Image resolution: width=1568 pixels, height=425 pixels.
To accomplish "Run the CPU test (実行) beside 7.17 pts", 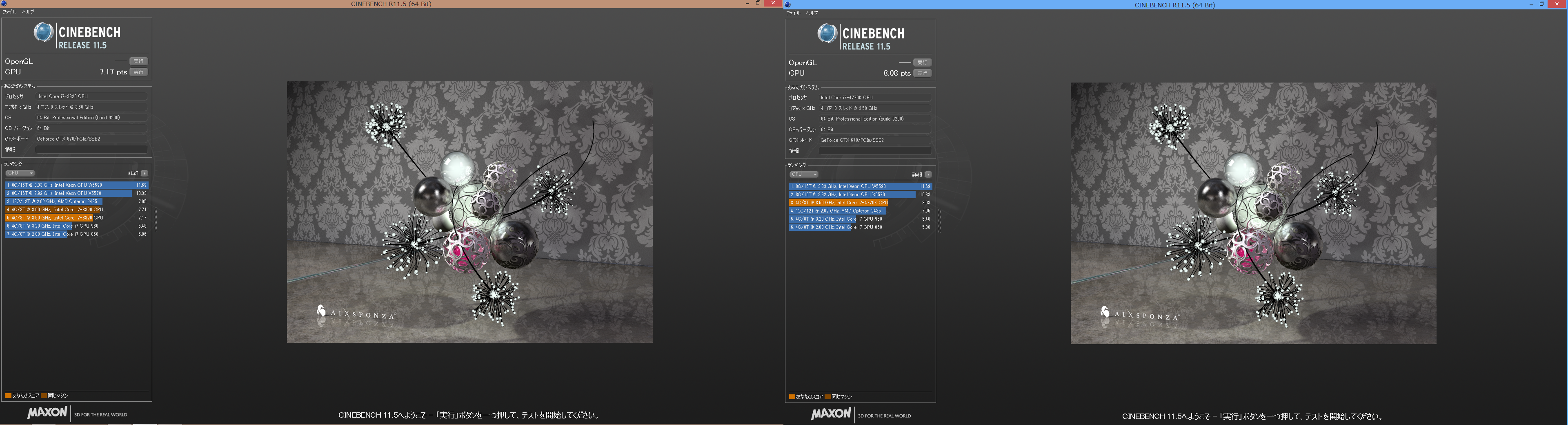I will coord(139,72).
